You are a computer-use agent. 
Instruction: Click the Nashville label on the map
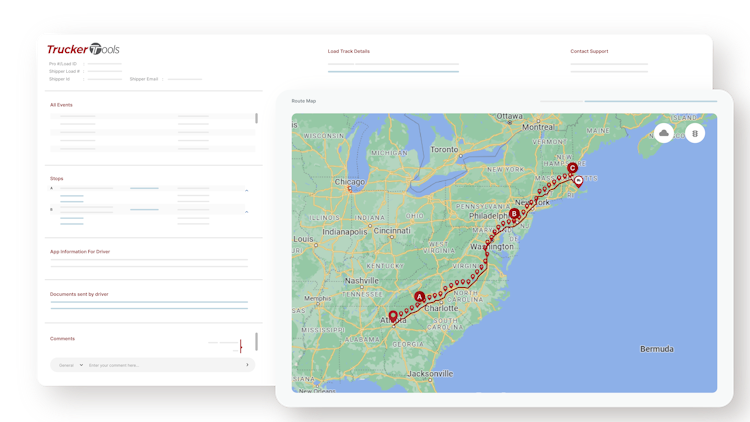362,280
